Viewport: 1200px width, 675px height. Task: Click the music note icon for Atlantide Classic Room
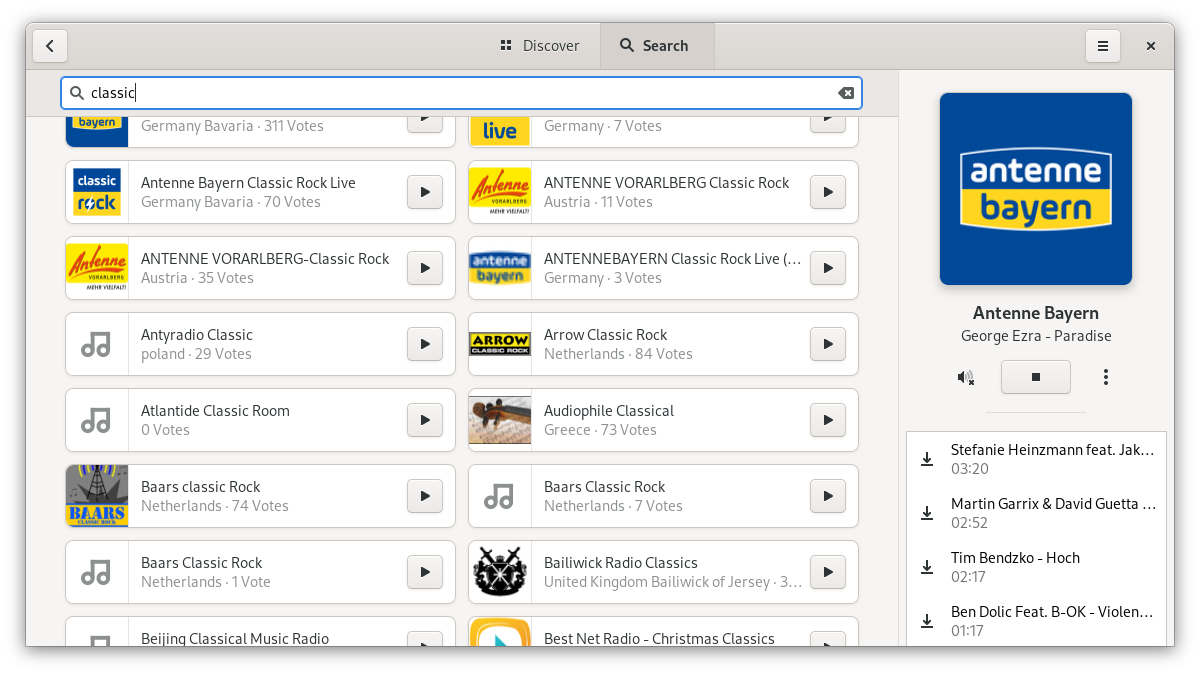coord(97,420)
